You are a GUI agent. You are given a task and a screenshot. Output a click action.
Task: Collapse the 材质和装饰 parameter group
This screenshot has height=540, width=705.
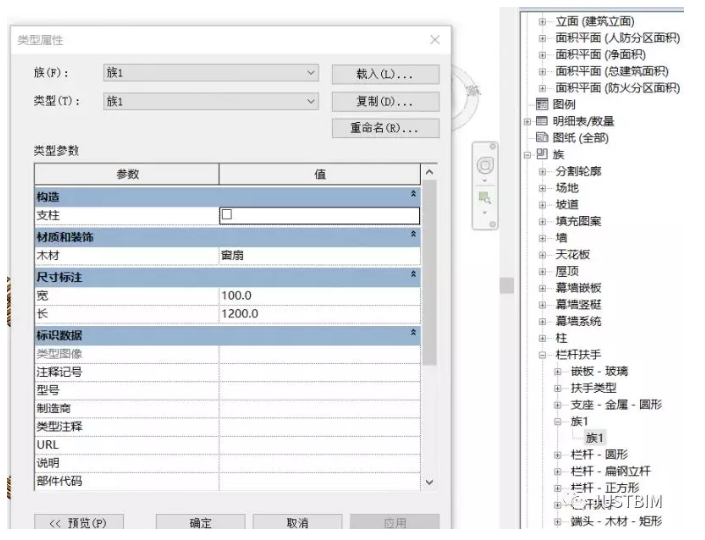click(413, 234)
